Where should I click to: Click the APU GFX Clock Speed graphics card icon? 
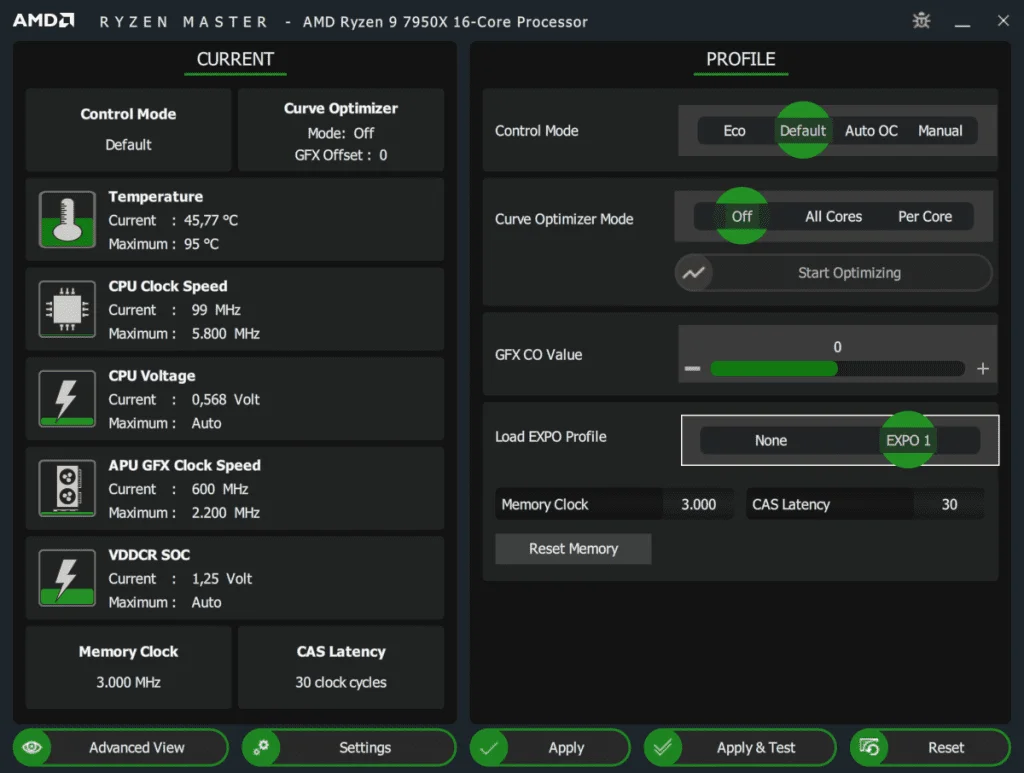67,488
